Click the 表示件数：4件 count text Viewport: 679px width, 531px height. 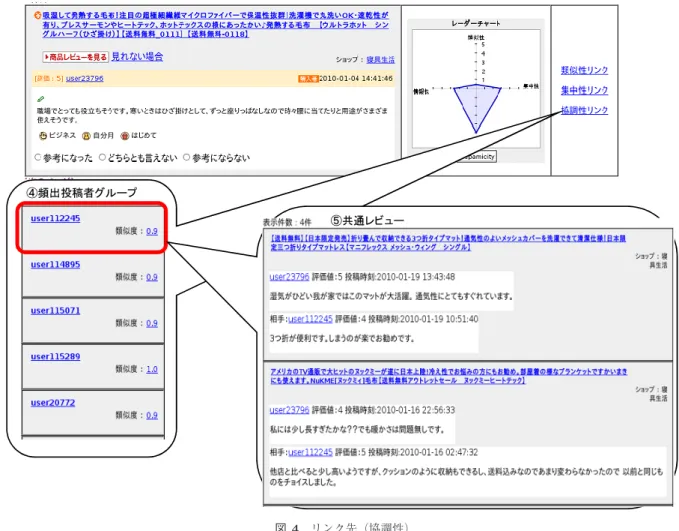pos(287,222)
